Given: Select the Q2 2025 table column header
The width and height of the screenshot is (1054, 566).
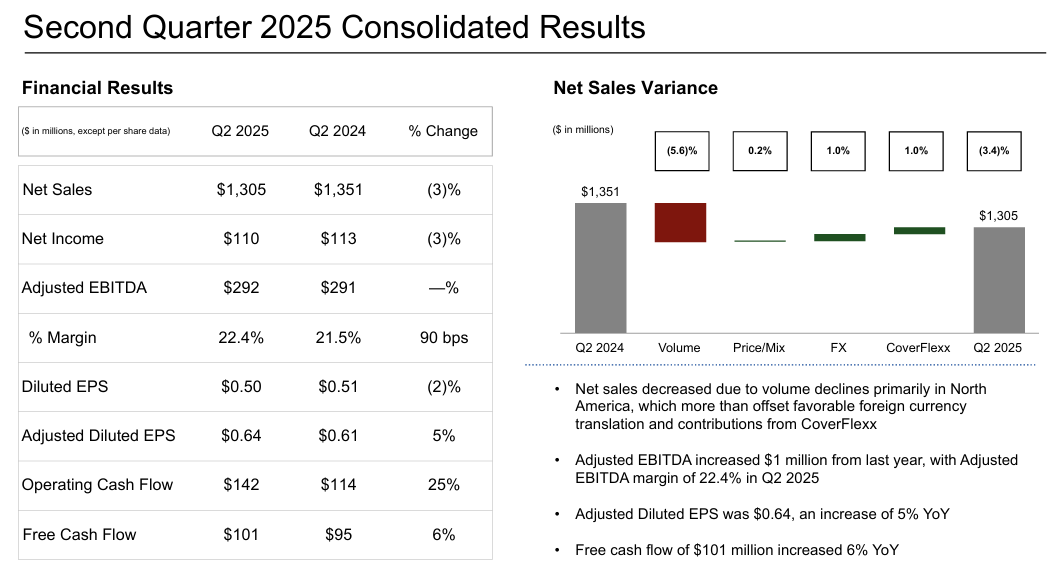Looking at the screenshot, I should tap(240, 131).
